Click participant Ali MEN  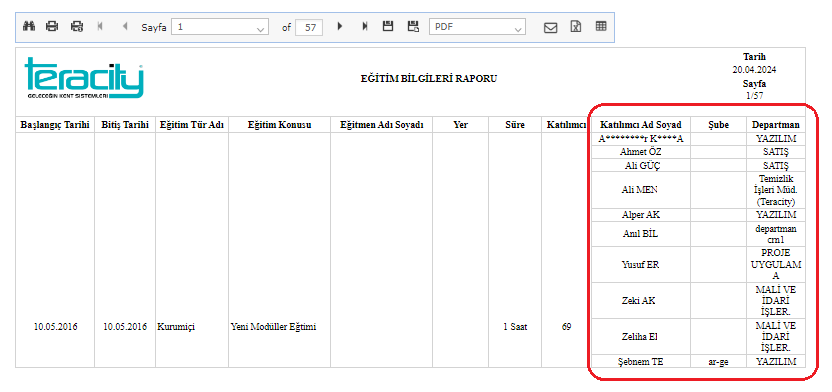tap(640, 190)
